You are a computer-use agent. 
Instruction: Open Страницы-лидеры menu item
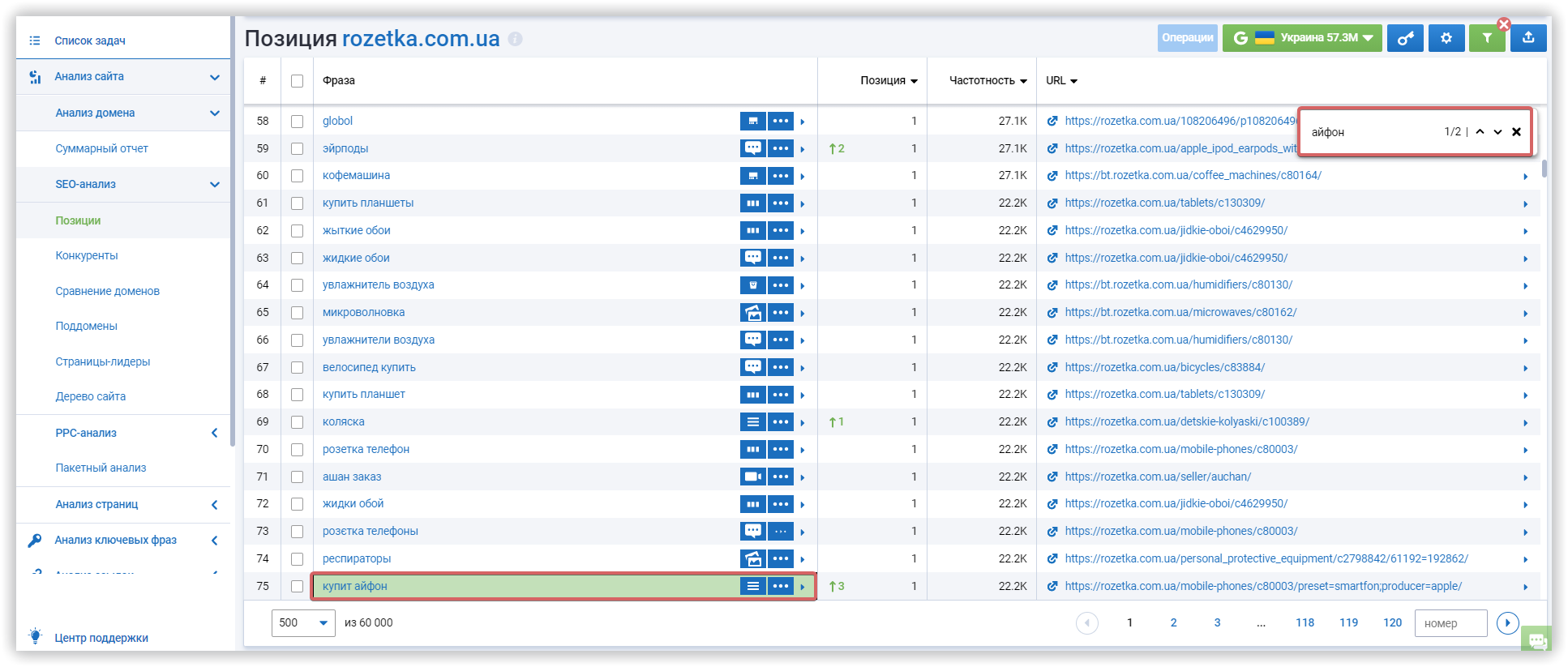(103, 362)
